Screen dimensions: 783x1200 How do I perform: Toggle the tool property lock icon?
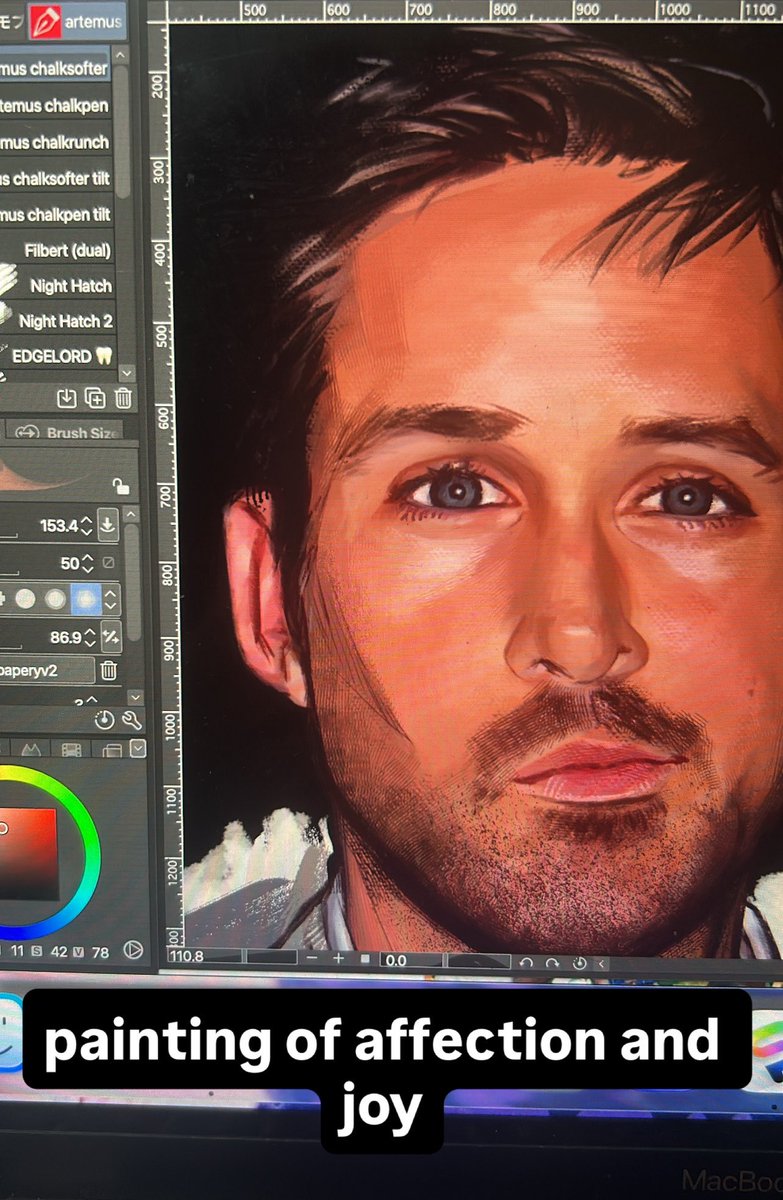coord(121,487)
